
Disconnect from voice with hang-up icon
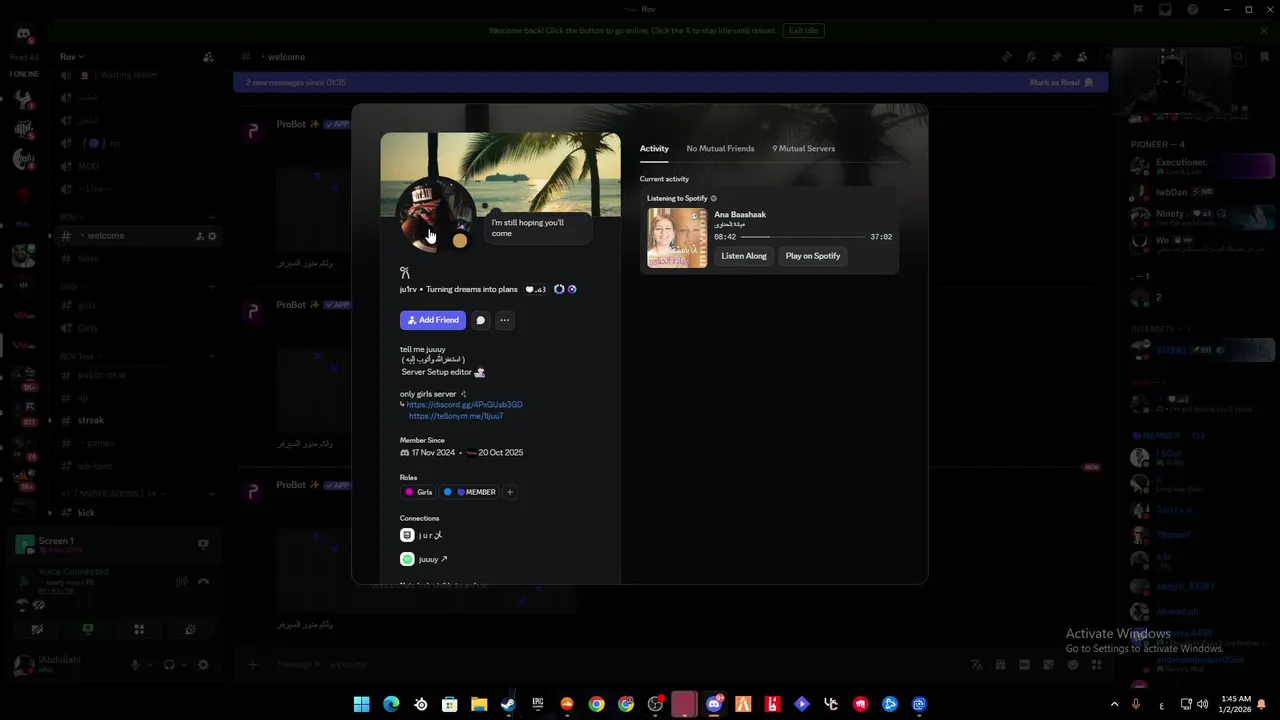(203, 582)
